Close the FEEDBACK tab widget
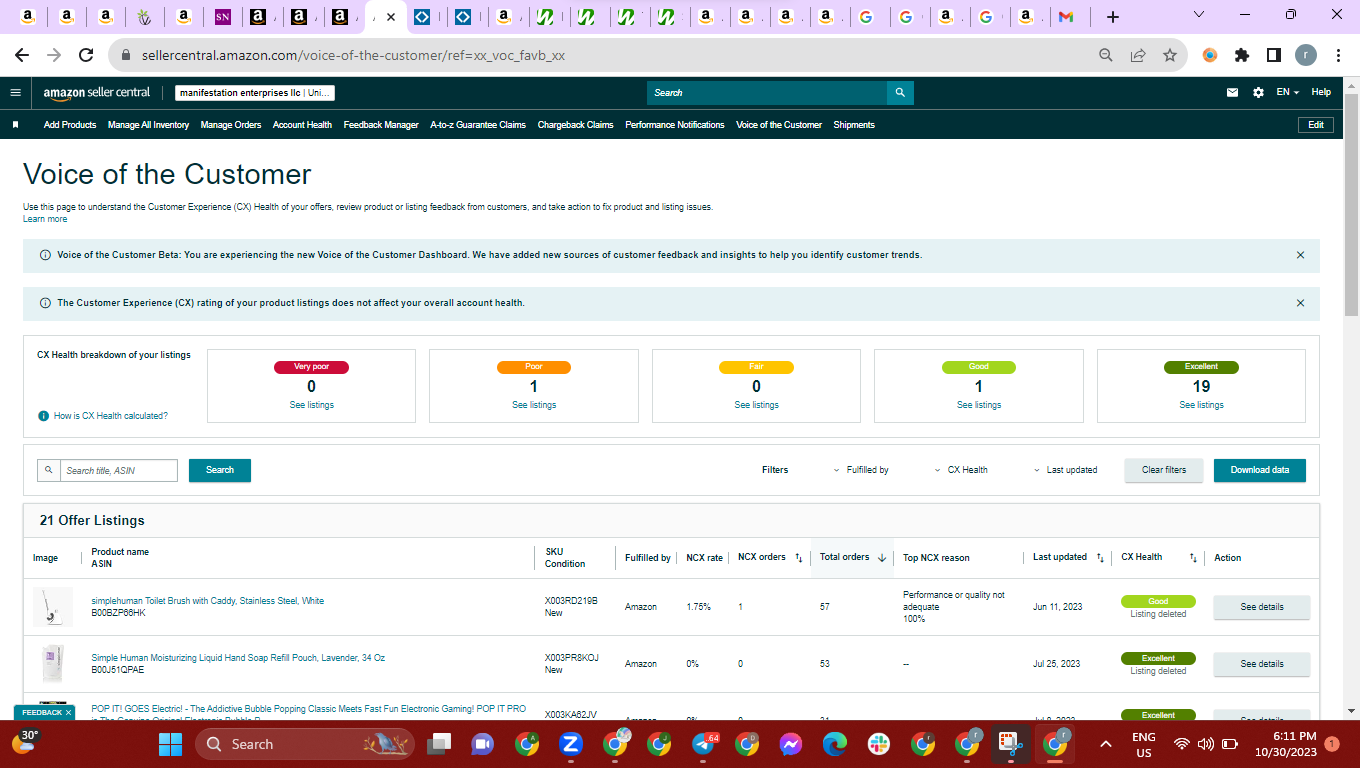The width and height of the screenshot is (1360, 768). [x=68, y=713]
